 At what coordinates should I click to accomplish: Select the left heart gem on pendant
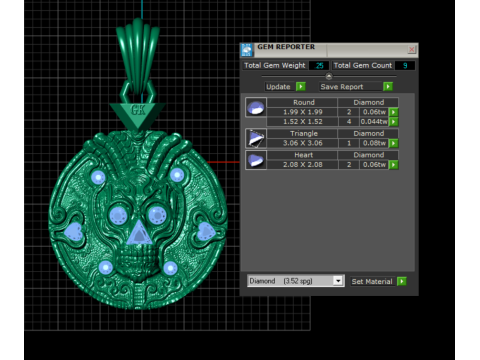74,231
